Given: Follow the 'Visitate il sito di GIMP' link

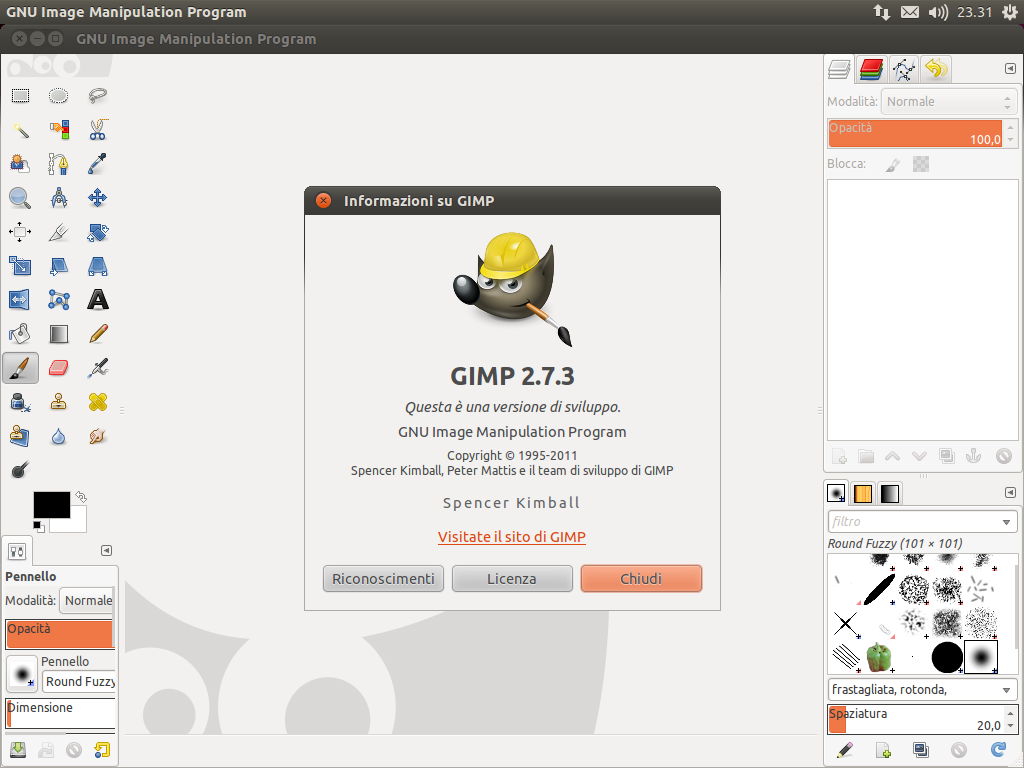Looking at the screenshot, I should [512, 537].
